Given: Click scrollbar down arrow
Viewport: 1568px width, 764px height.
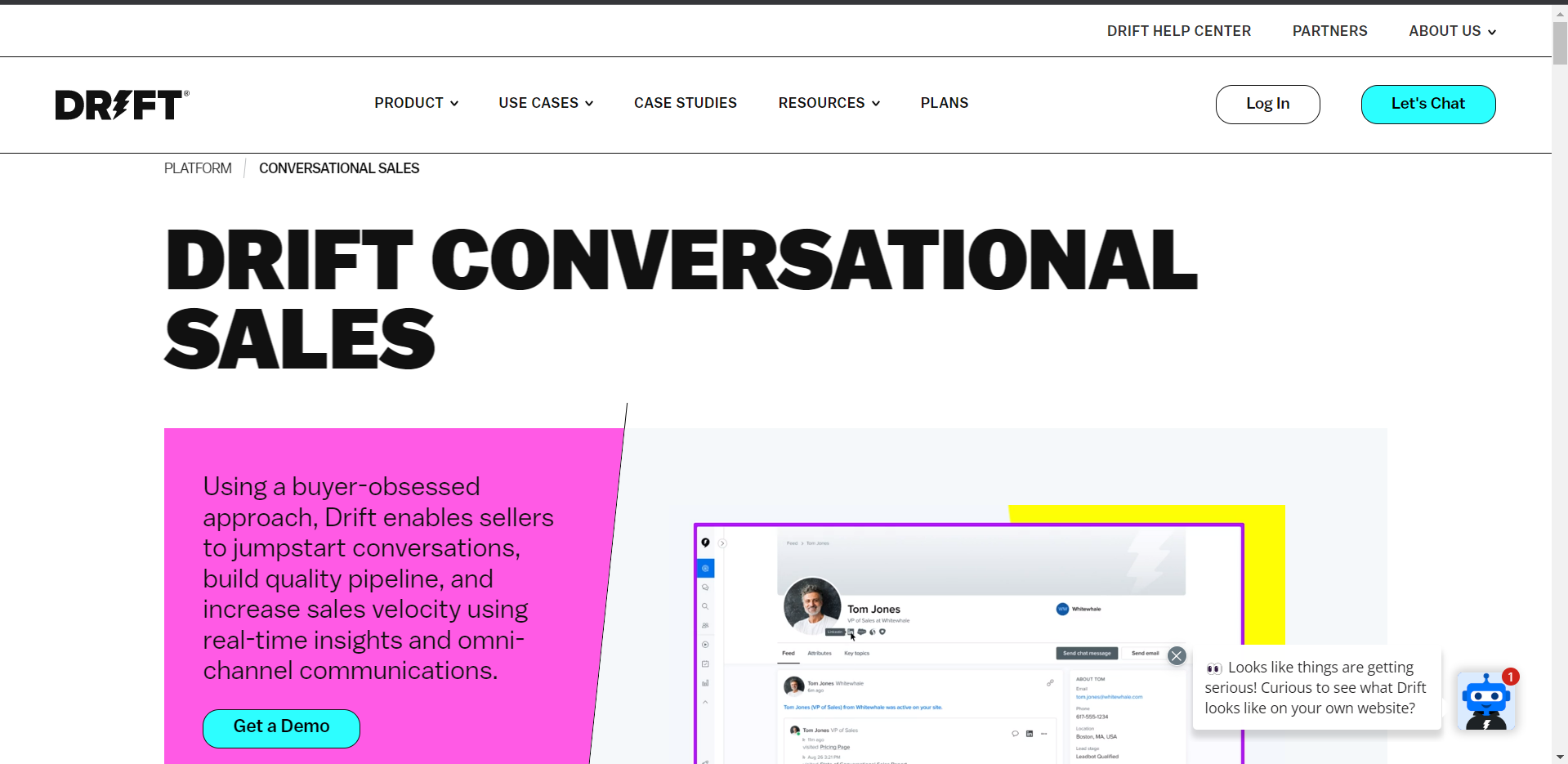Looking at the screenshot, I should tap(1560, 757).
